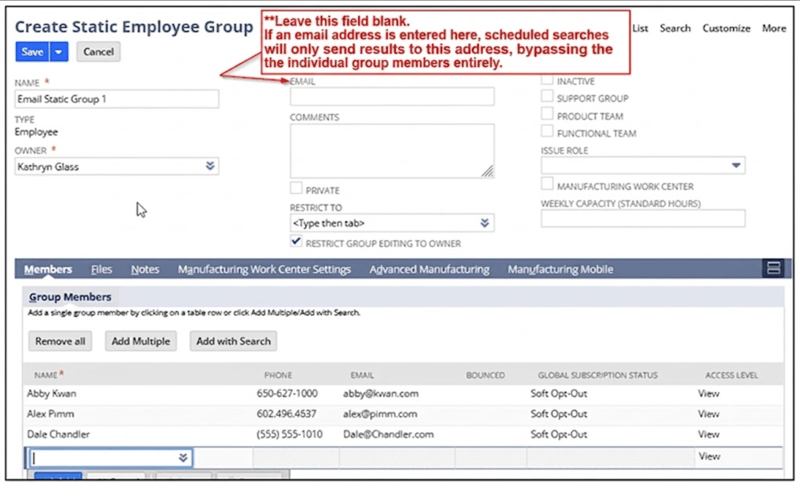Click the email Dale@Chandler.com
The width and height of the screenshot is (800, 484).
coord(388,435)
